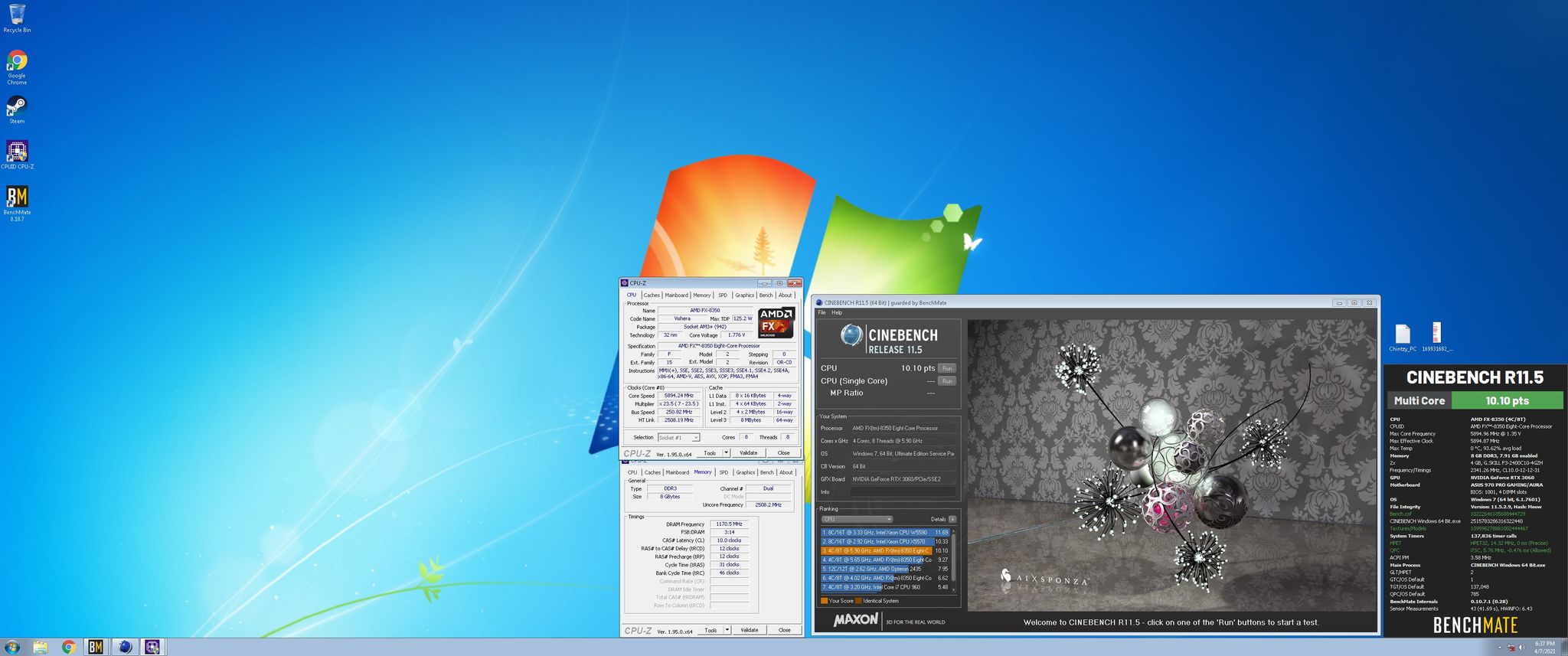Expand Tools dropdown arrow in top CPU-Z window
The height and width of the screenshot is (656, 1568).
pos(727,453)
